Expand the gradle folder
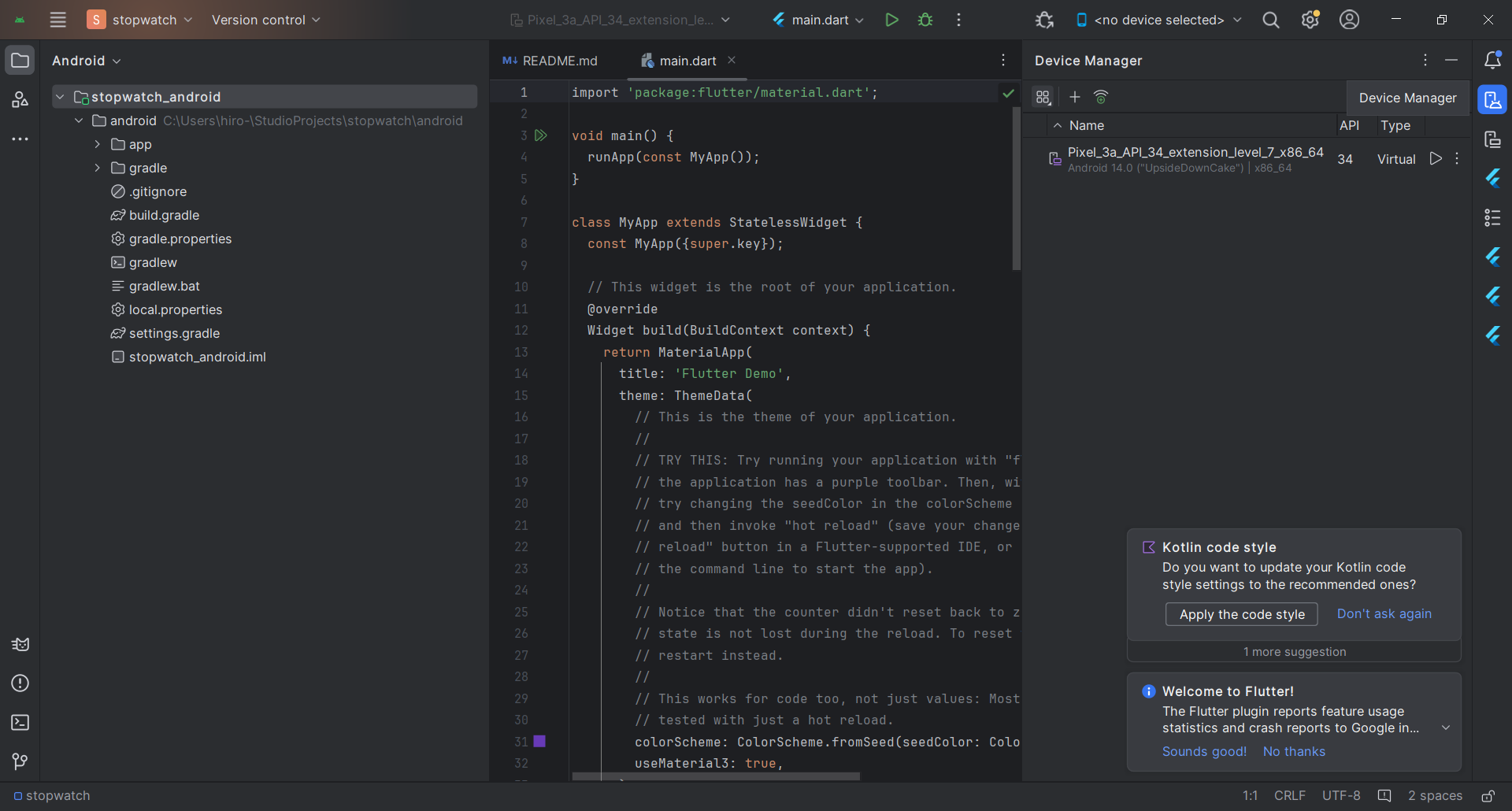Image resolution: width=1512 pixels, height=811 pixels. click(97, 168)
